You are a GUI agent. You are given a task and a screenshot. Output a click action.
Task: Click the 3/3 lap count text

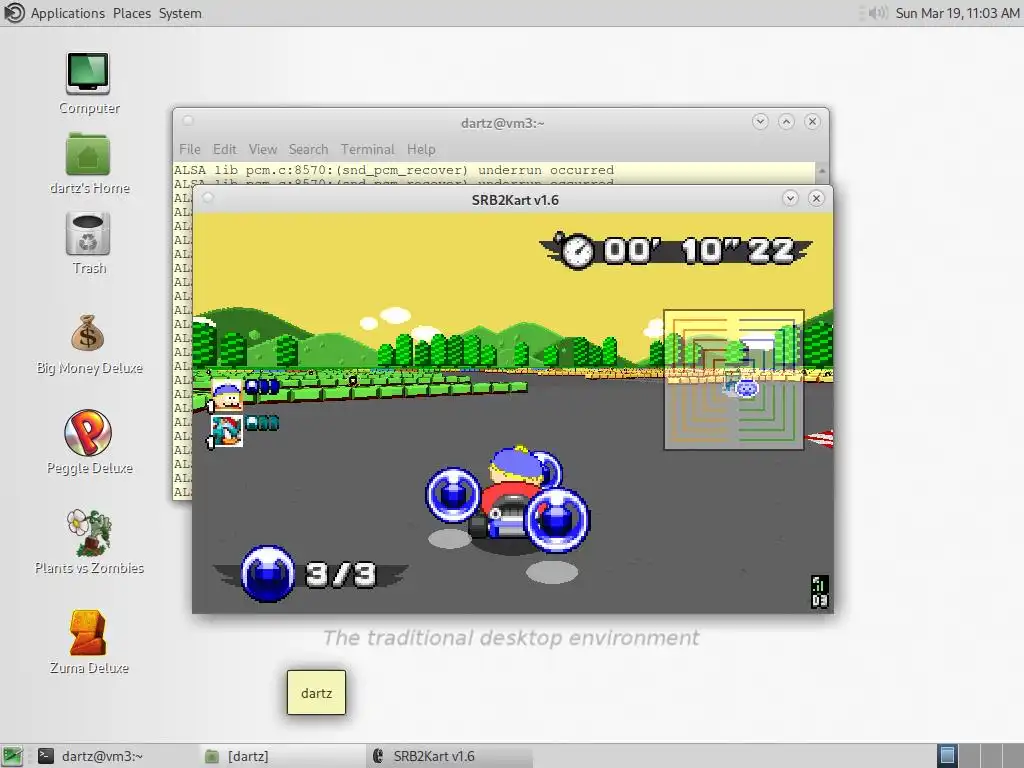point(340,574)
